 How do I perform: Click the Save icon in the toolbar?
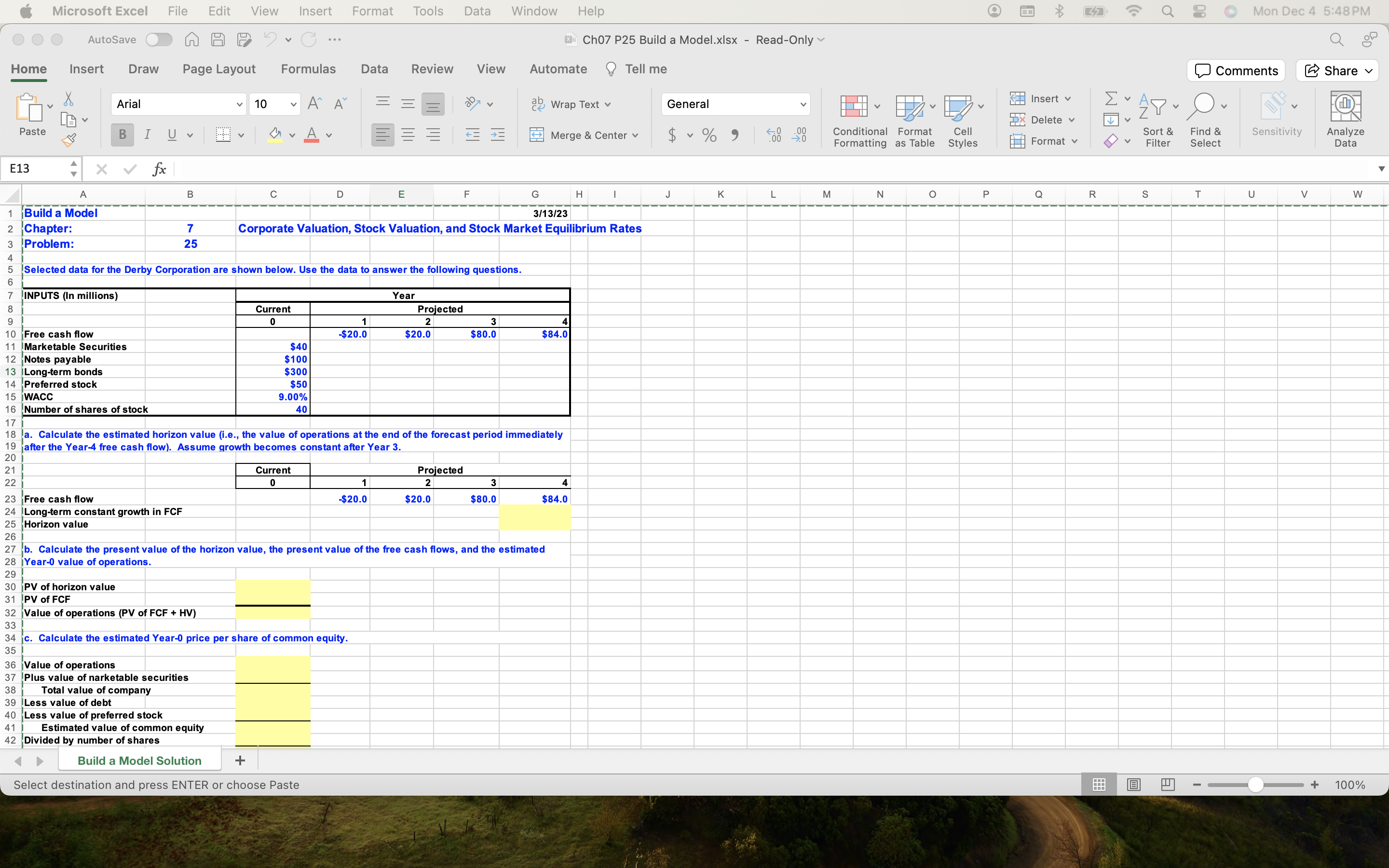(218, 39)
